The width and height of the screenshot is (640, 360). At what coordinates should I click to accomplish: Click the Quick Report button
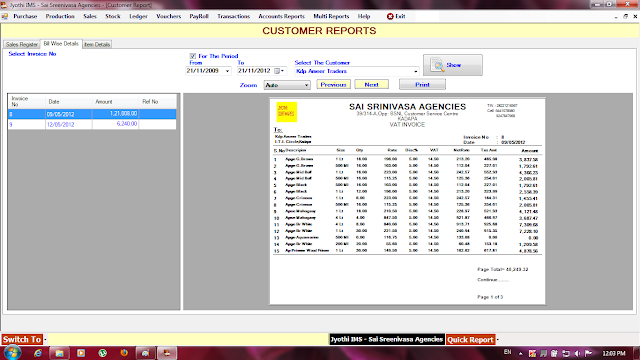[470, 340]
